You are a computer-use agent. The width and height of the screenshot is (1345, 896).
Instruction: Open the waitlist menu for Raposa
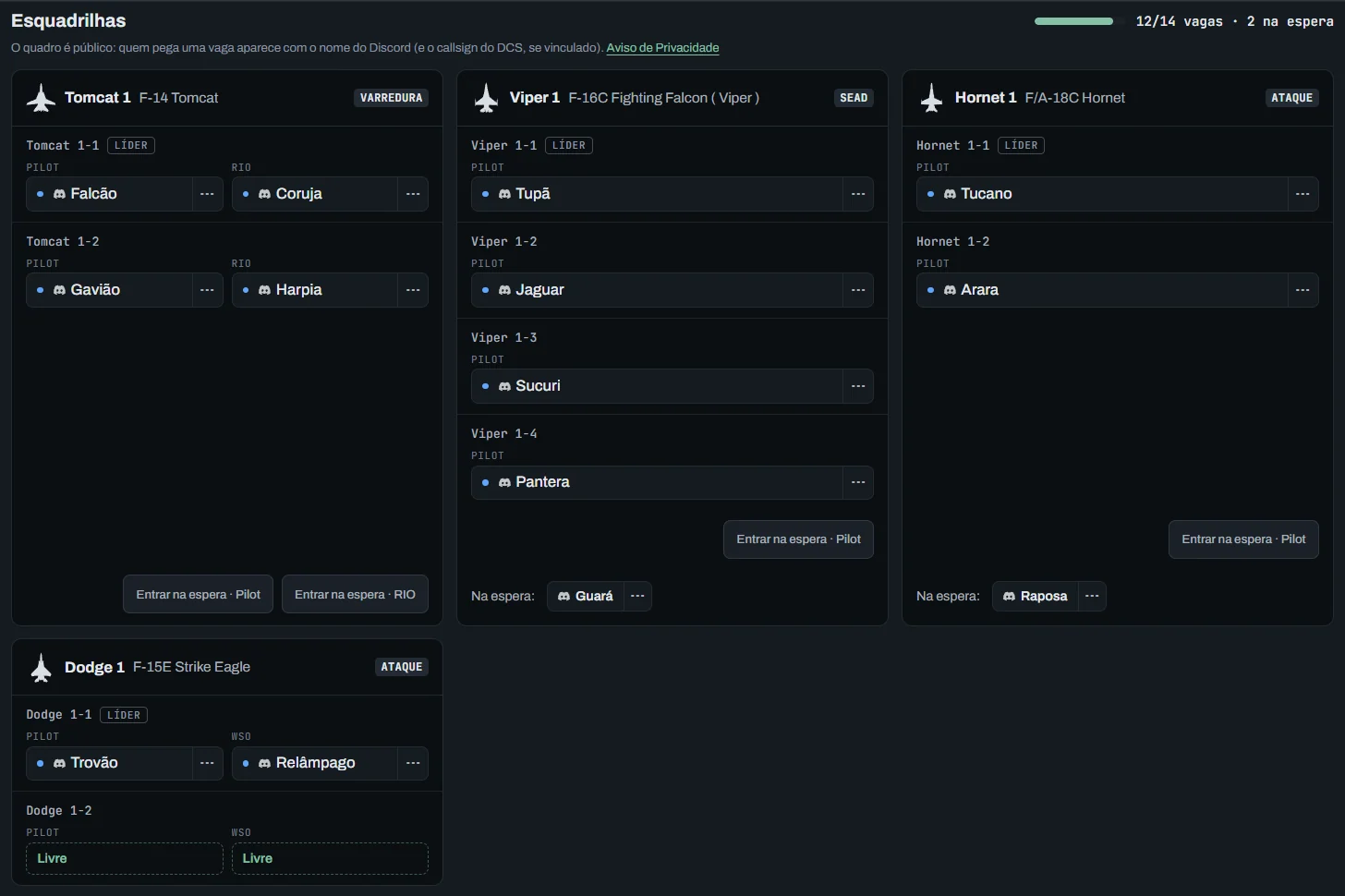click(x=1092, y=597)
